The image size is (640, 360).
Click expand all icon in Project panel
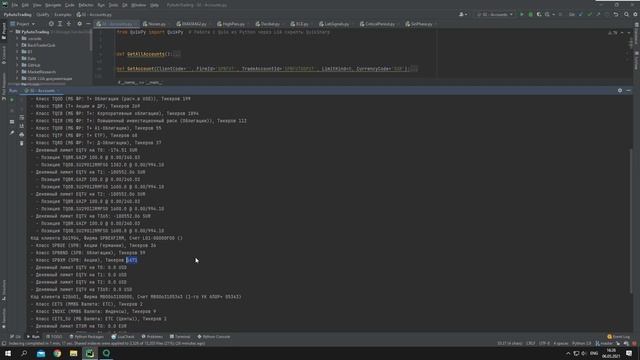[x=60, y=24]
